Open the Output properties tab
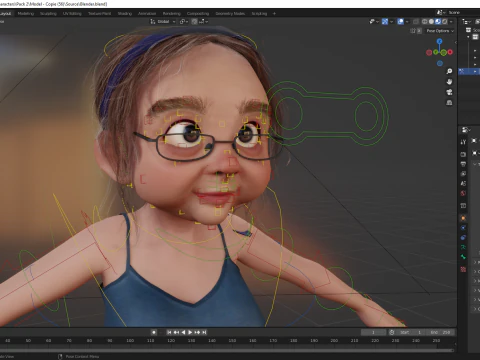Viewport: 480px width, 360px height. [463, 164]
